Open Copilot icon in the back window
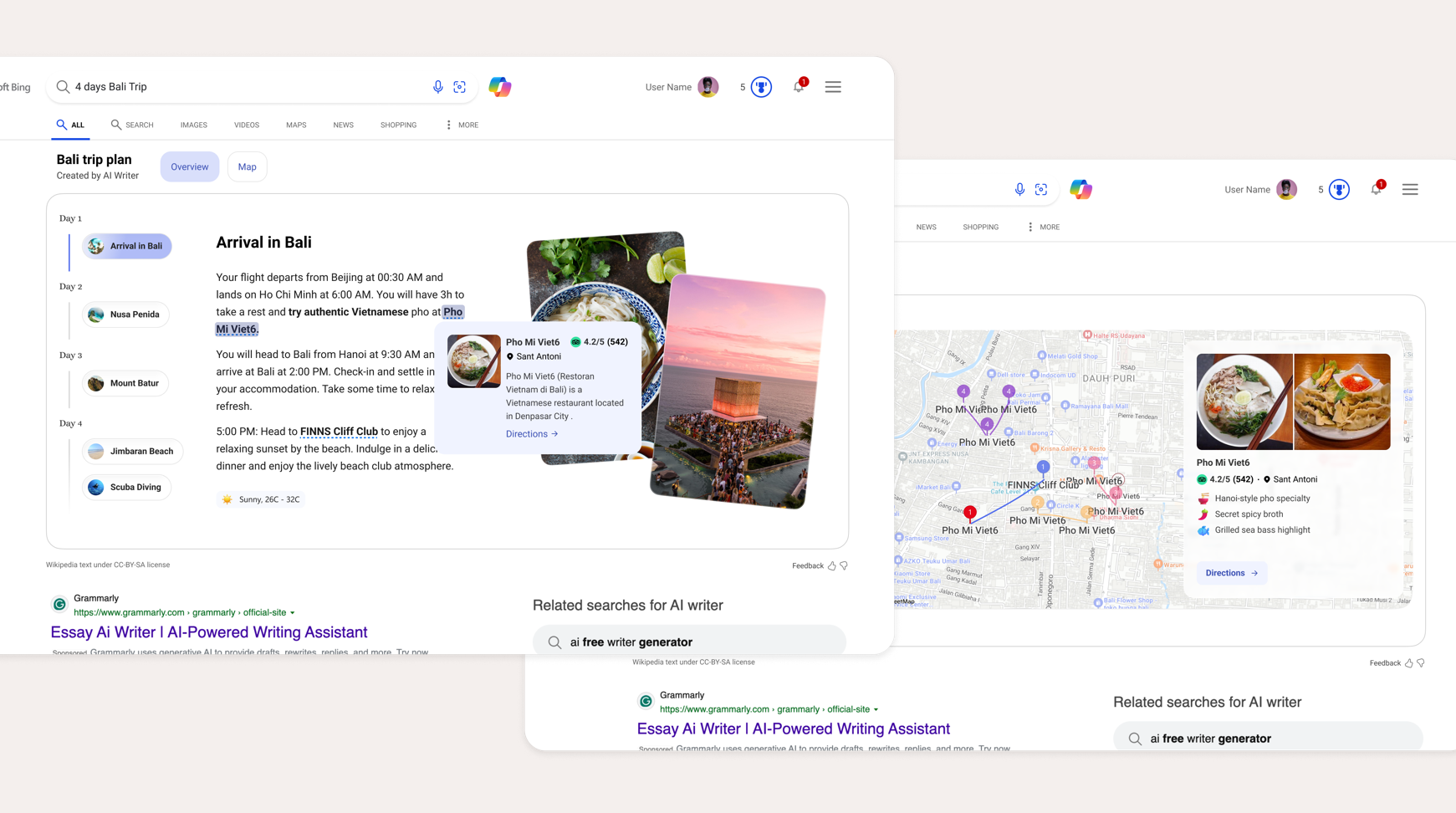The width and height of the screenshot is (1456, 813). [1081, 190]
